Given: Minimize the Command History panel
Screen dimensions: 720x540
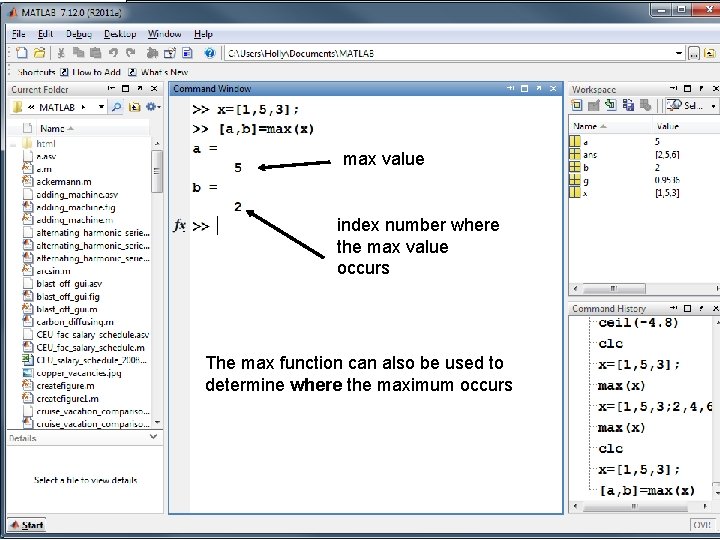Looking at the screenshot, I should click(674, 308).
